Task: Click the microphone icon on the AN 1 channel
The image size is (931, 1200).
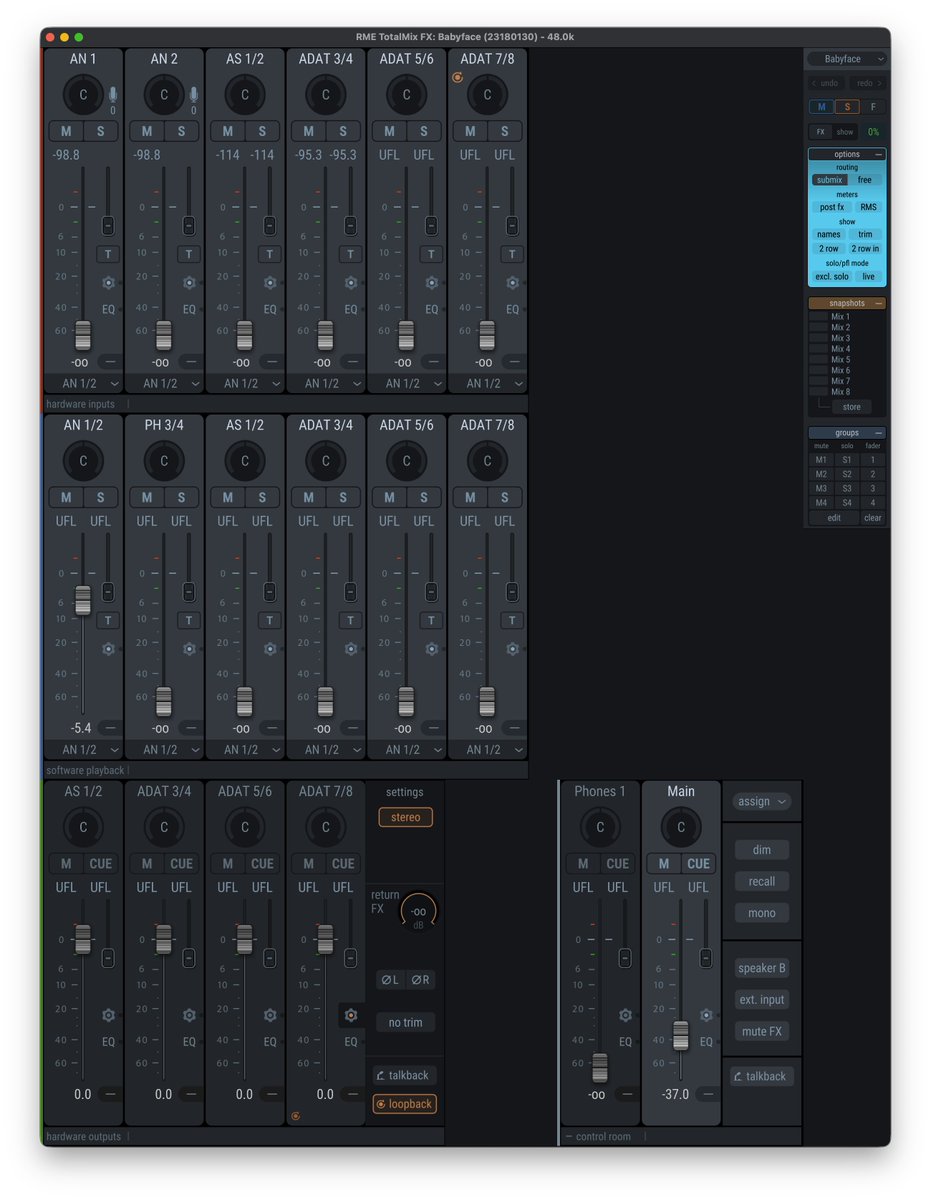Action: point(113,94)
